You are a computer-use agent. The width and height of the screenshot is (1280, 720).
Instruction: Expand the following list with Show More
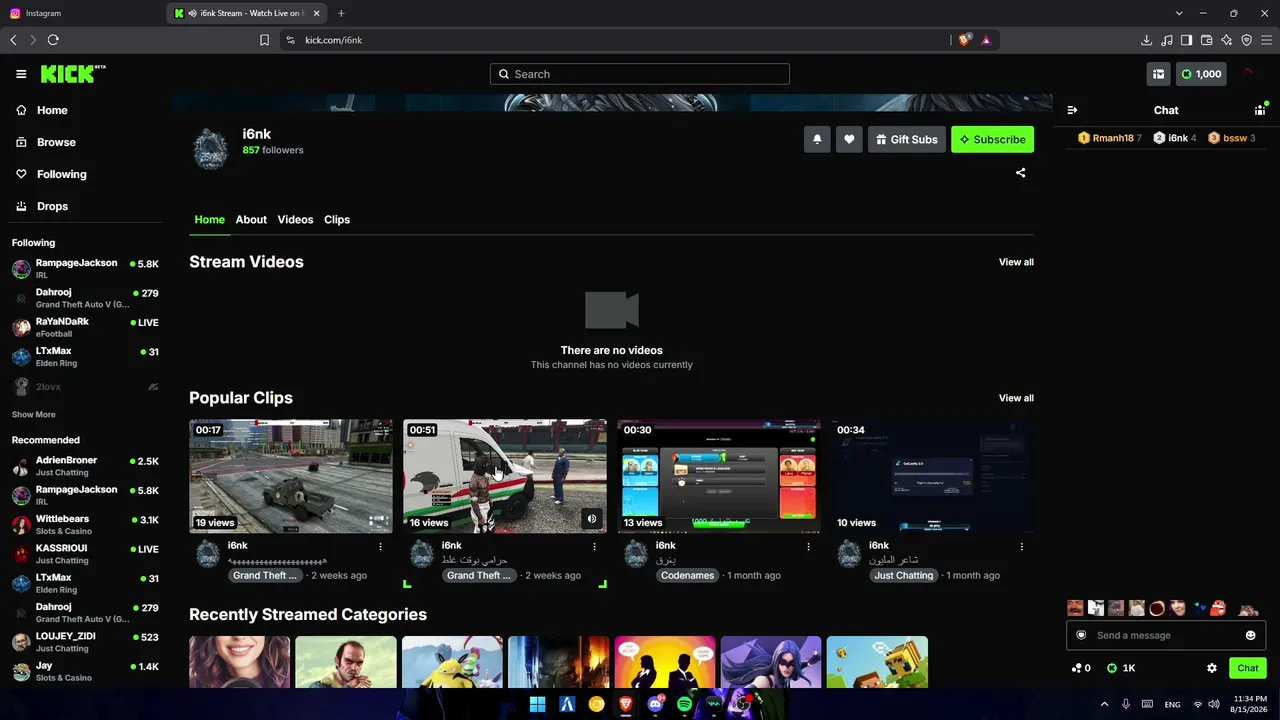point(34,414)
